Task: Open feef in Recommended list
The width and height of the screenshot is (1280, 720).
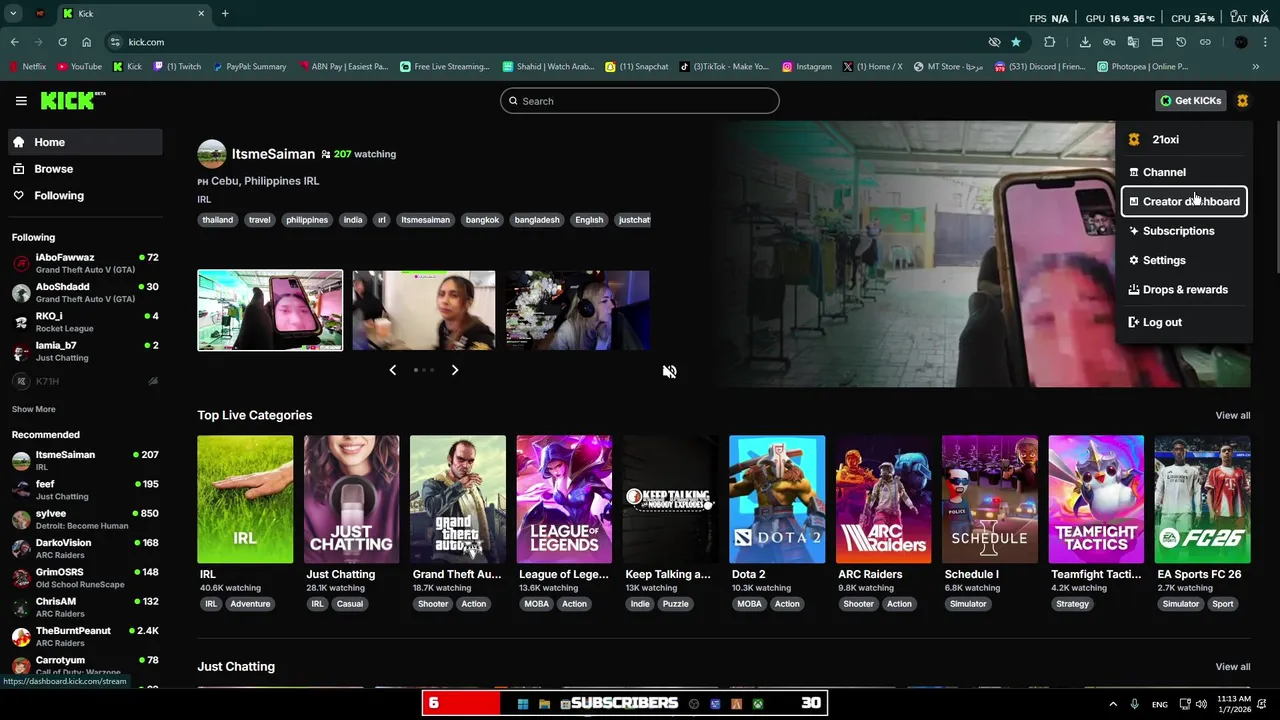Action: pos(85,490)
